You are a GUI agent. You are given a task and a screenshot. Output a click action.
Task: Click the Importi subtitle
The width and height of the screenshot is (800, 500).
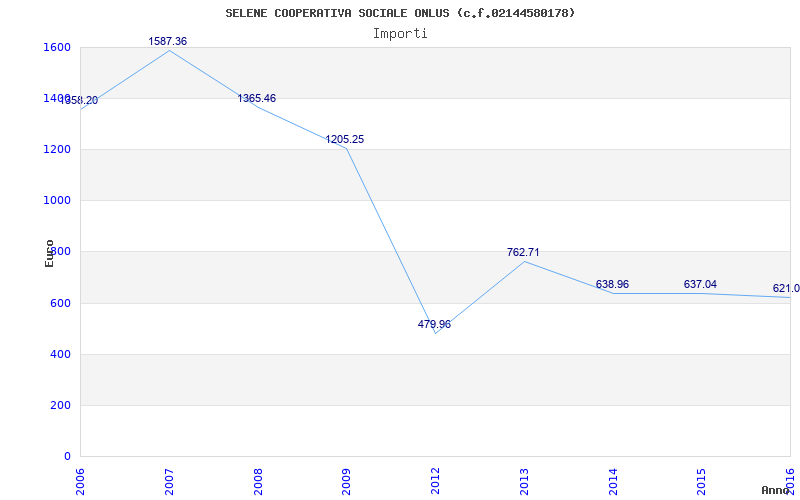point(400,34)
